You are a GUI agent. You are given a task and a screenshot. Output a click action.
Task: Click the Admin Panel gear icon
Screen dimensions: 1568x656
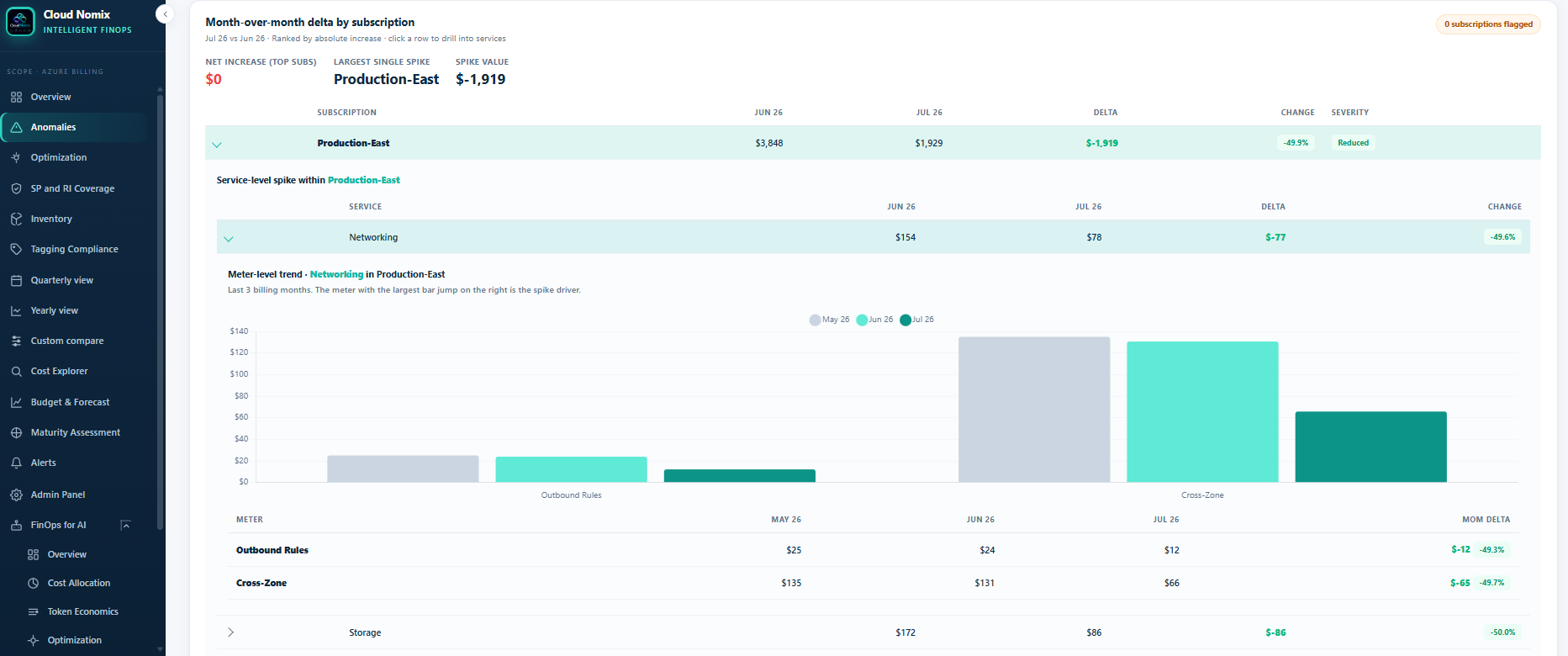(16, 495)
